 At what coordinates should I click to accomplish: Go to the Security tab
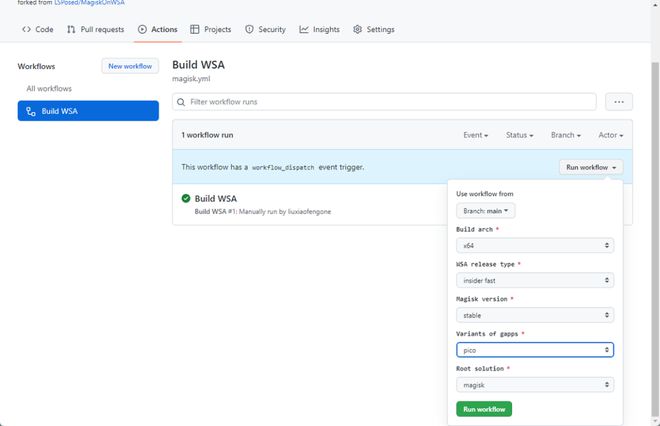[265, 30]
